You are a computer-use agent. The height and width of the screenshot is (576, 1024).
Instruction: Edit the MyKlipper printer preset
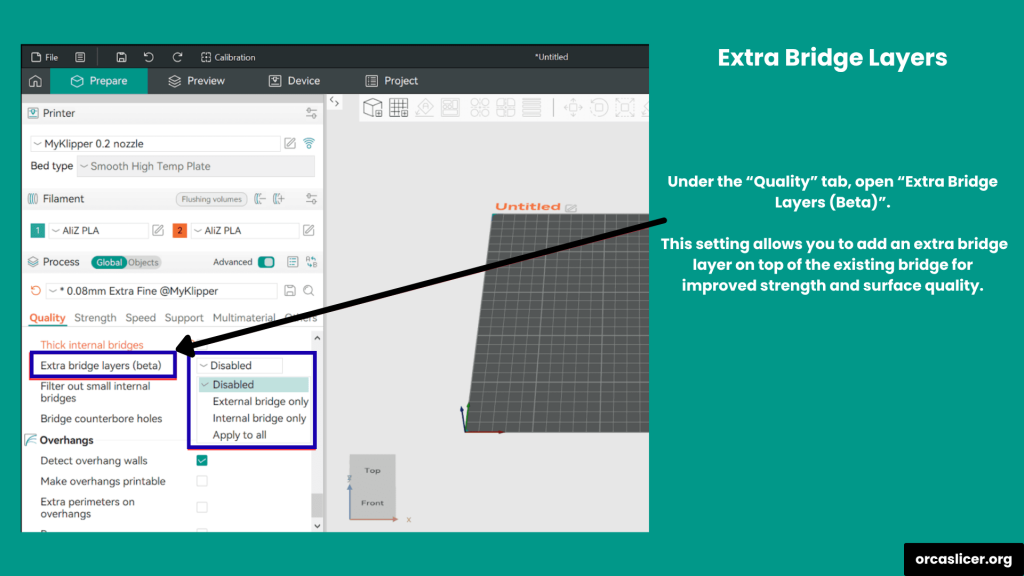point(290,143)
